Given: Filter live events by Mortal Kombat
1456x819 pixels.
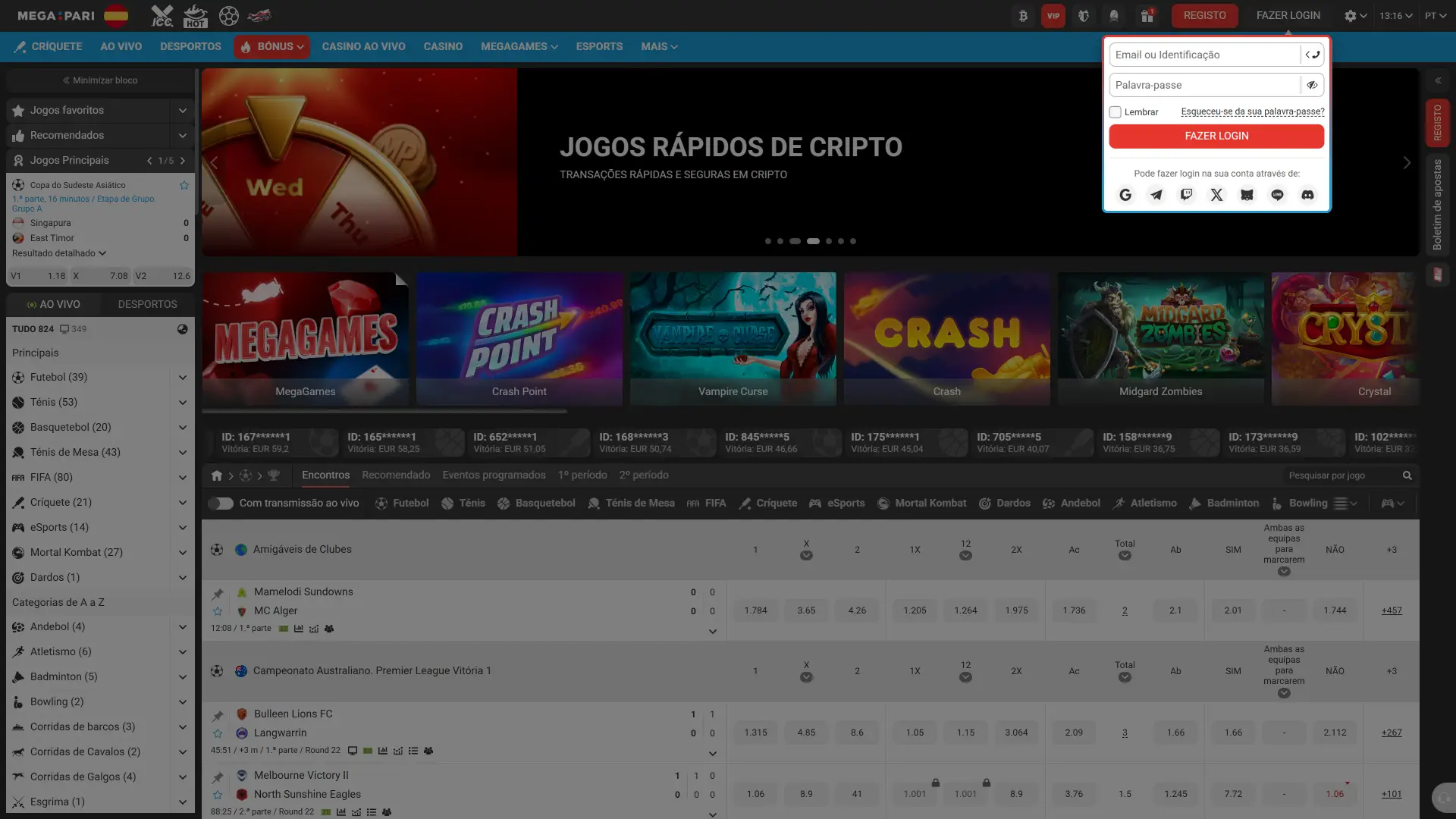Looking at the screenshot, I should click(x=921, y=503).
